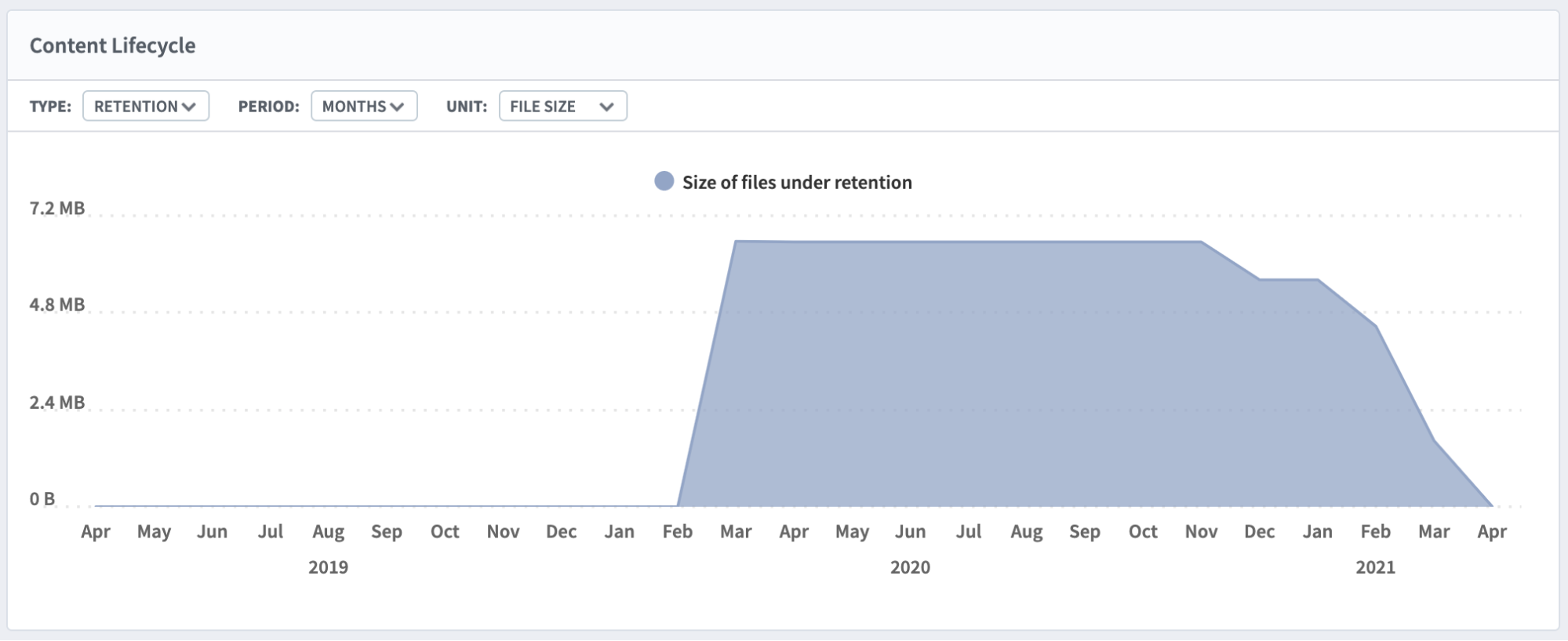Click the data point above Dec 2020

(x=1260, y=279)
